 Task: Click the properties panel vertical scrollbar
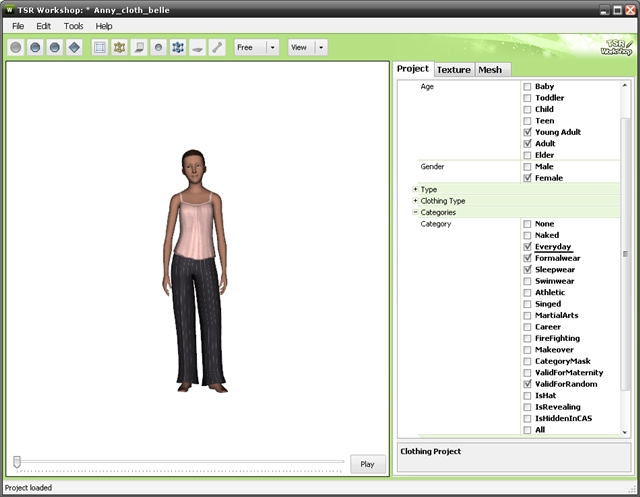(x=626, y=255)
